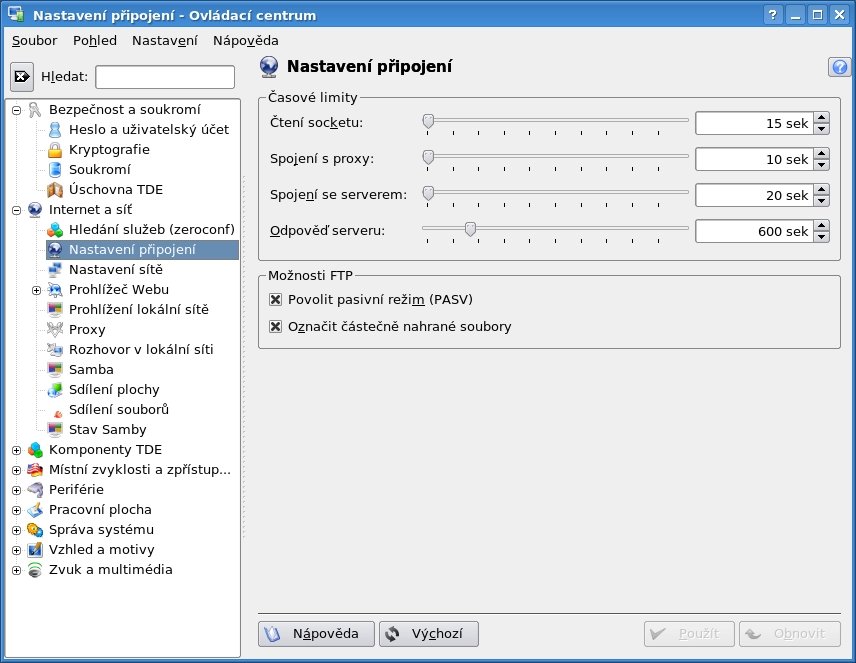Image resolution: width=856 pixels, height=663 pixels.
Task: Expand the Prohlížeč Webu subtree
Action: pyautogui.click(x=37, y=291)
